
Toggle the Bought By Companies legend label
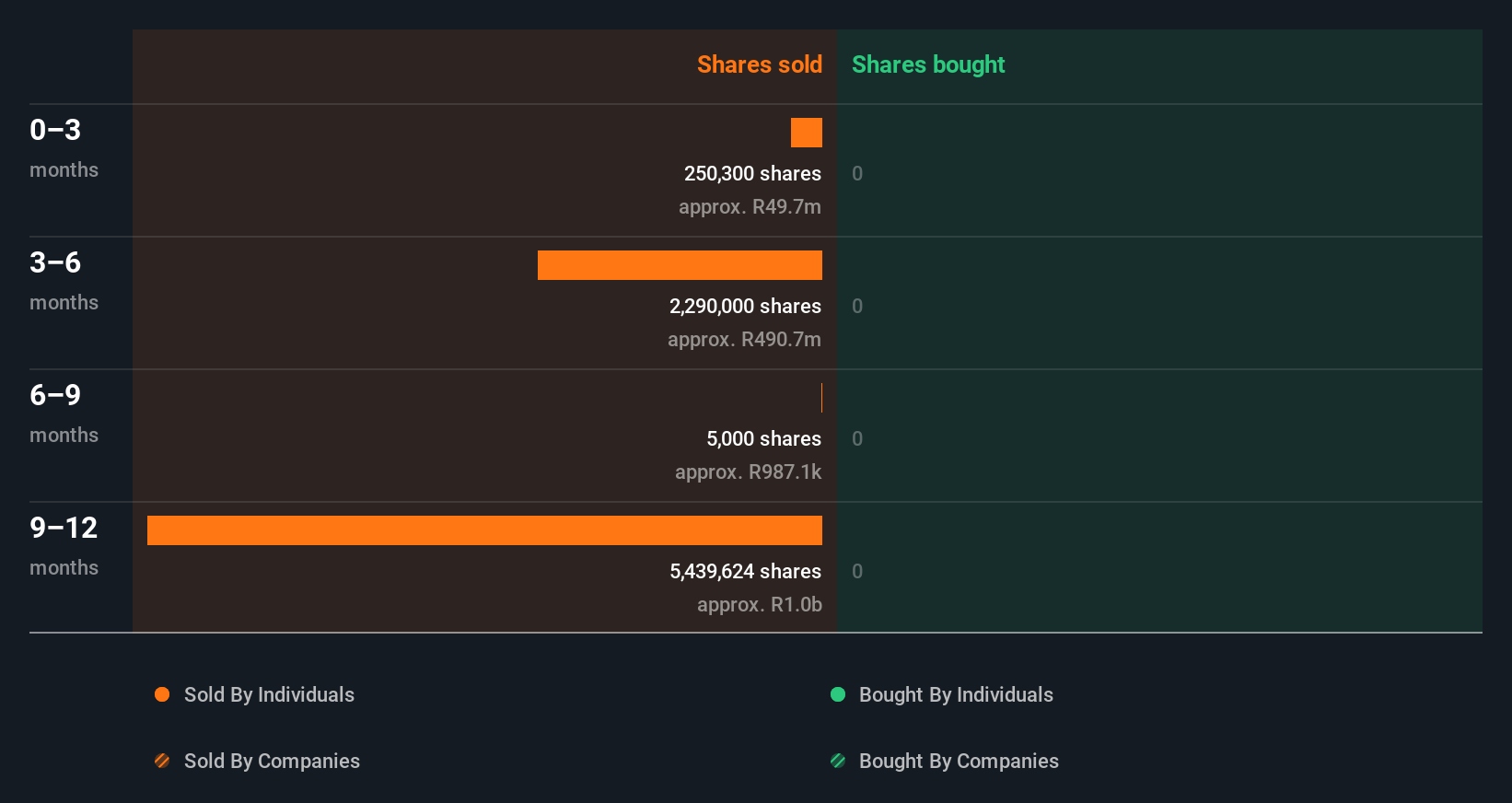pyautogui.click(x=959, y=761)
